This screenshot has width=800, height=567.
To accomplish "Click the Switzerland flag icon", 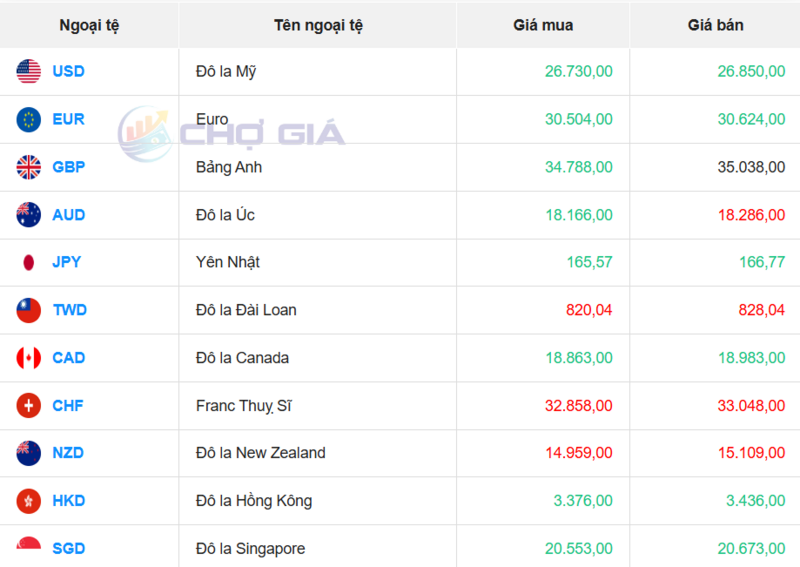I will [x=28, y=406].
